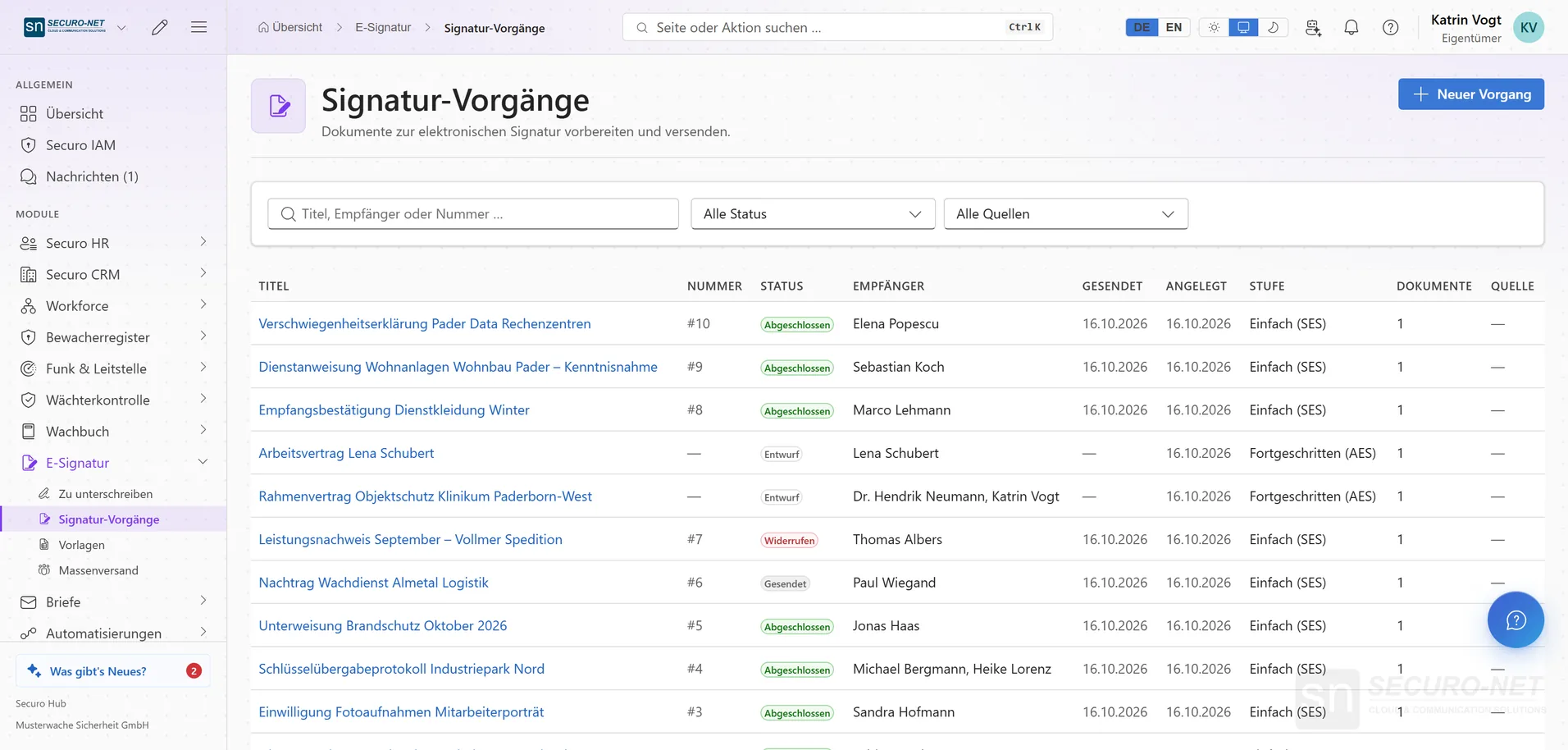The width and height of the screenshot is (1568, 750).
Task: Click the Gesendet status badge
Action: click(785, 584)
